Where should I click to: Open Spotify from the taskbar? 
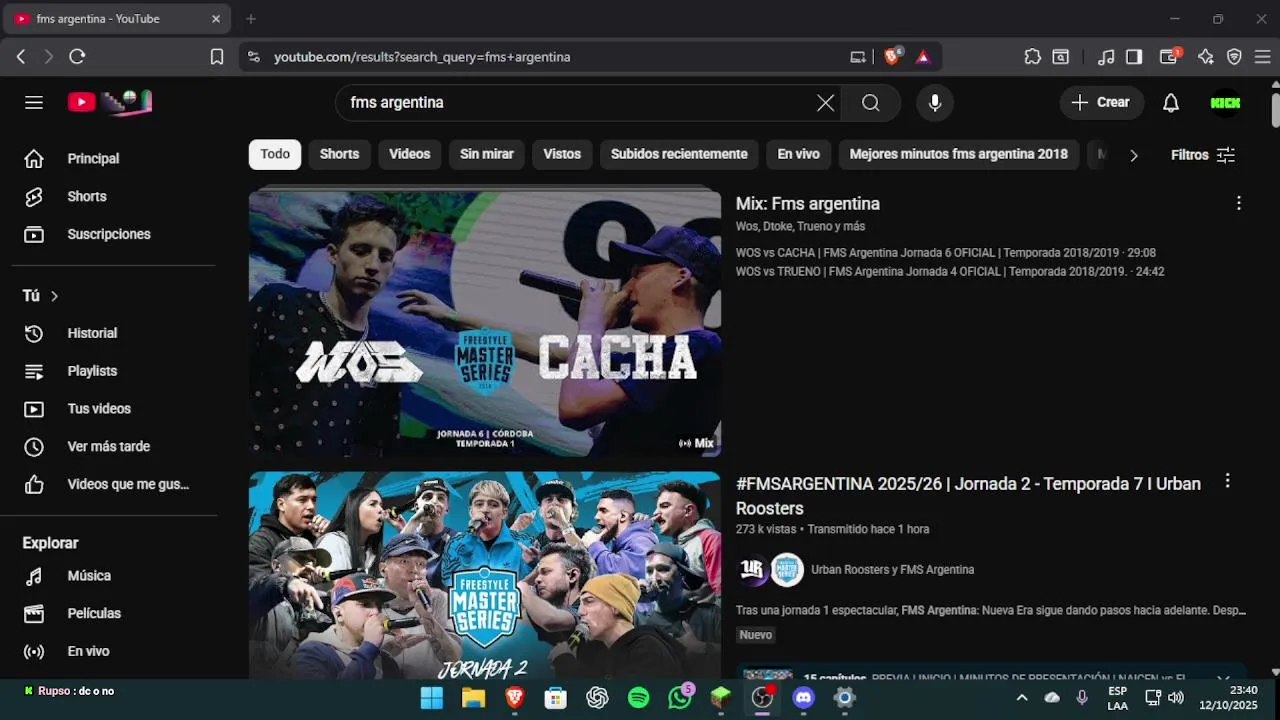[x=639, y=697]
